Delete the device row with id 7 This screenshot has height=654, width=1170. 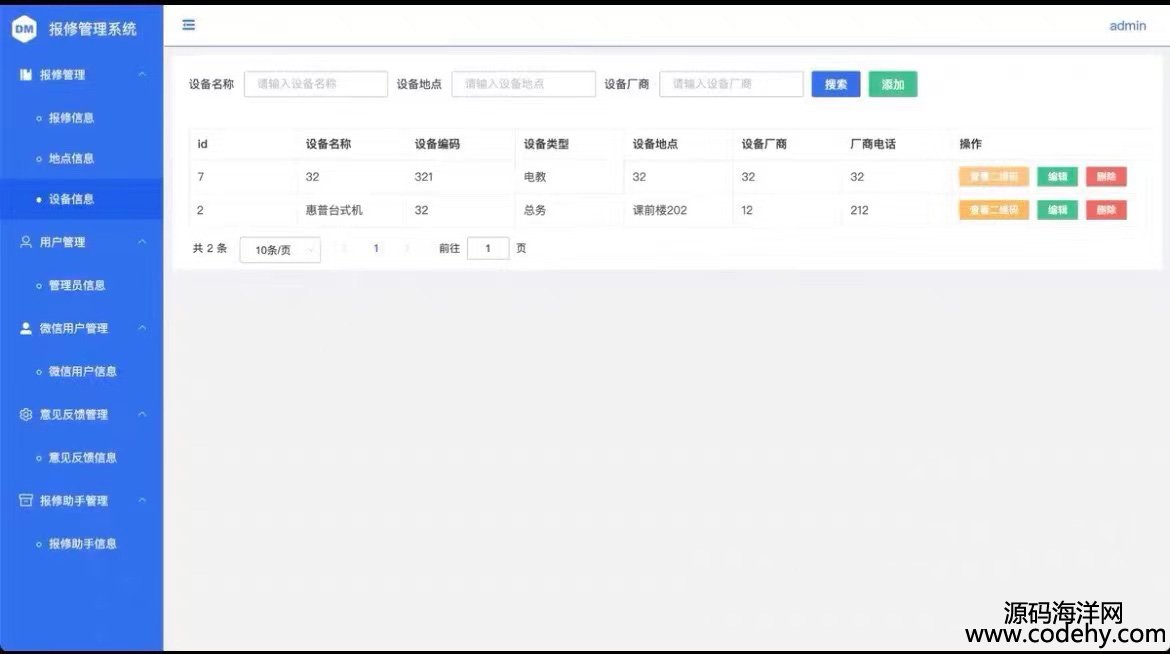click(x=1105, y=177)
